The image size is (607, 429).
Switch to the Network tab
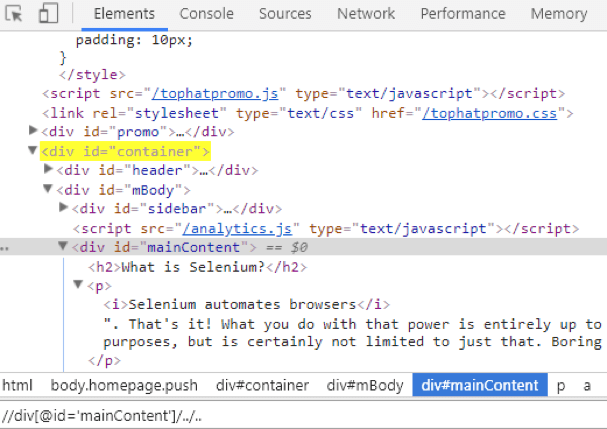(366, 14)
